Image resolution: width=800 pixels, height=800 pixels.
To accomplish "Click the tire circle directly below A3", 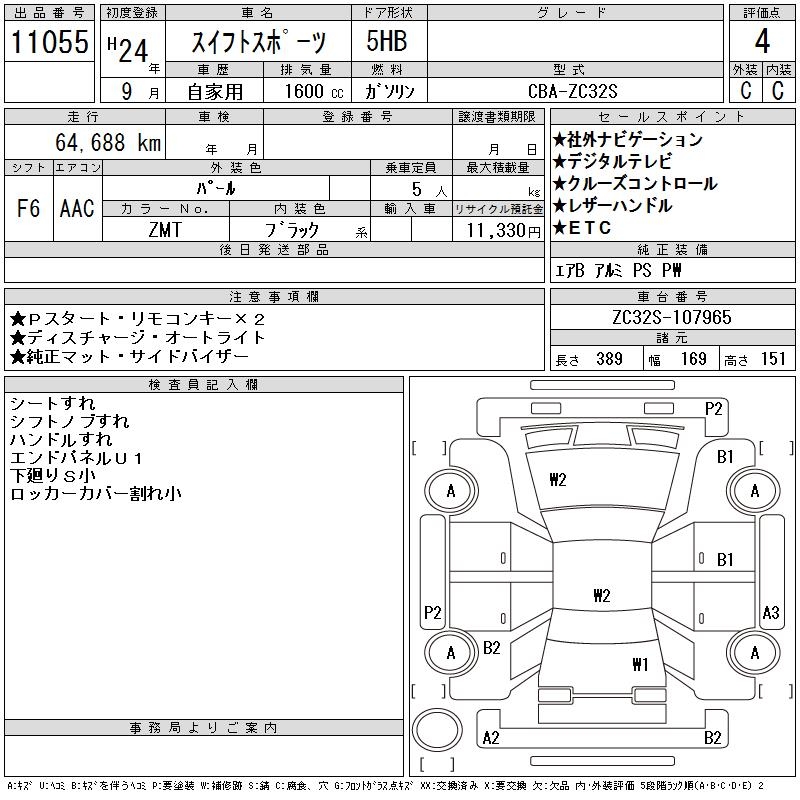I will 754,653.
